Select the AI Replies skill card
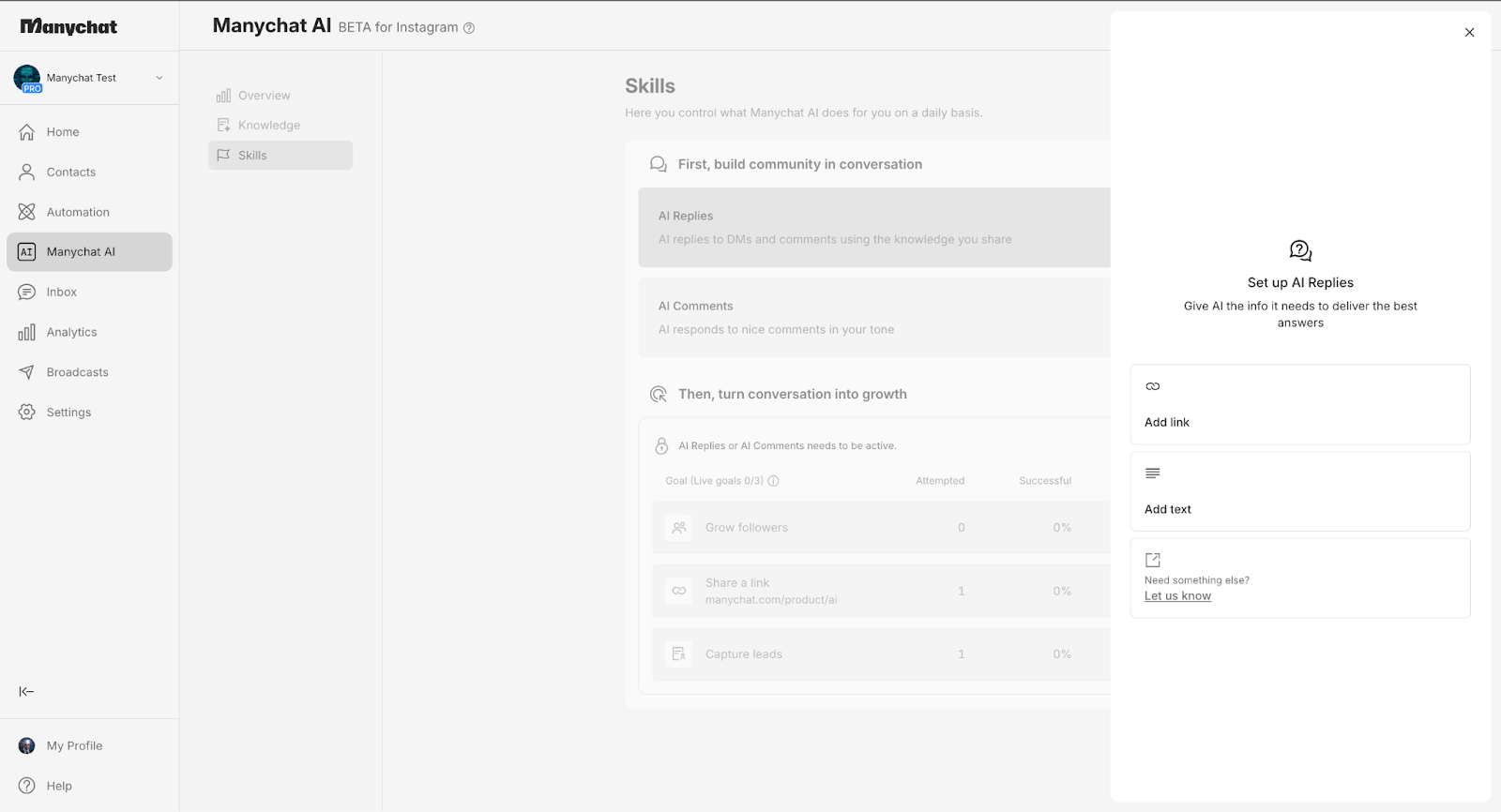The image size is (1501, 812). 872,228
